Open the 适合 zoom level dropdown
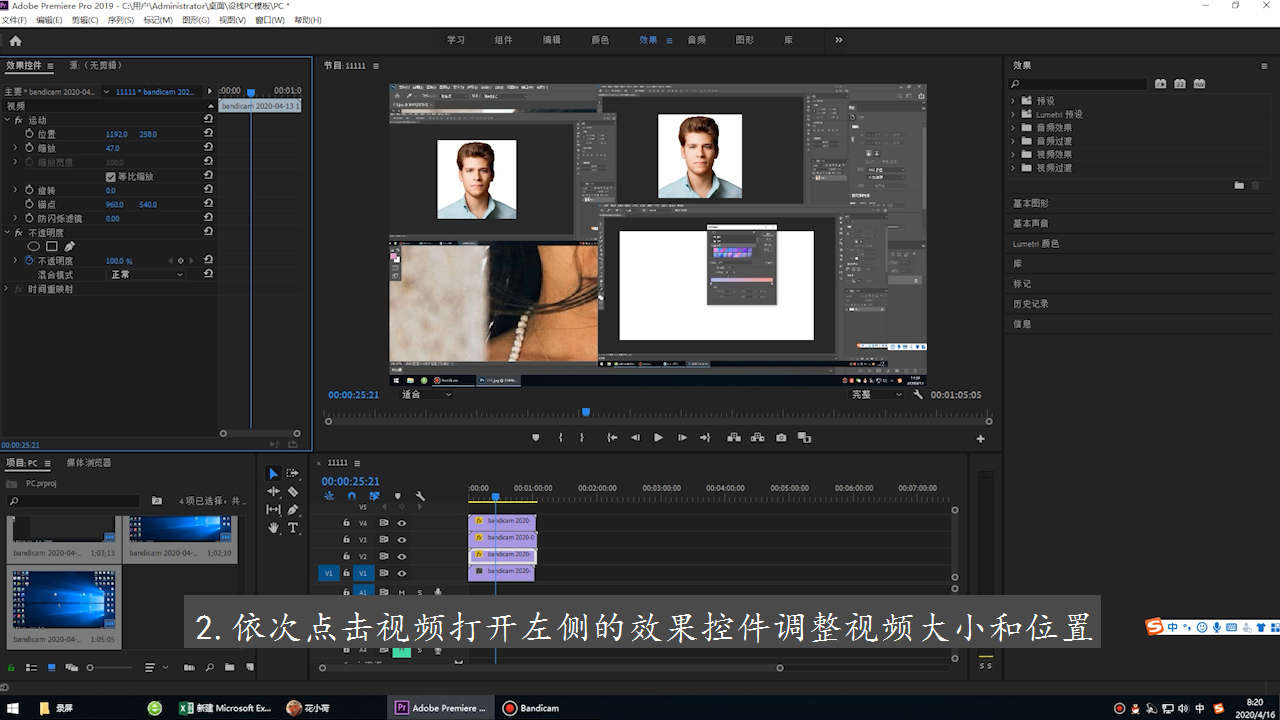The width and height of the screenshot is (1280, 720). coord(426,394)
